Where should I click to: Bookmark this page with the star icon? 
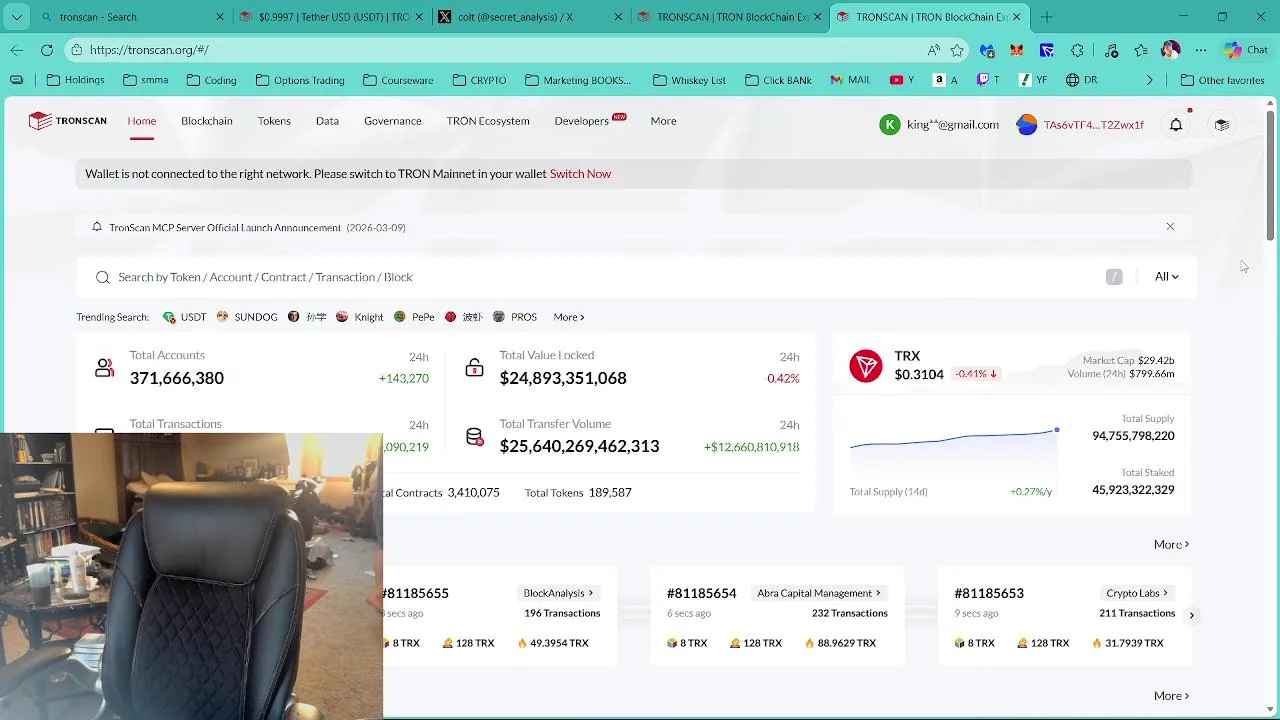click(957, 50)
